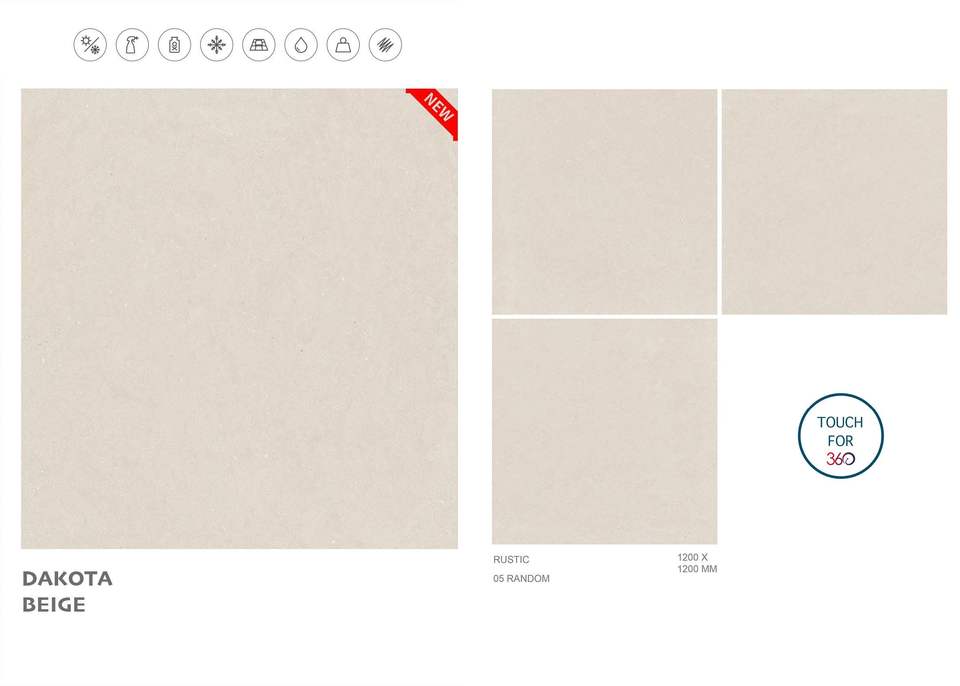Click the water drop absorption icon
960x686 pixels.
pos(301,45)
